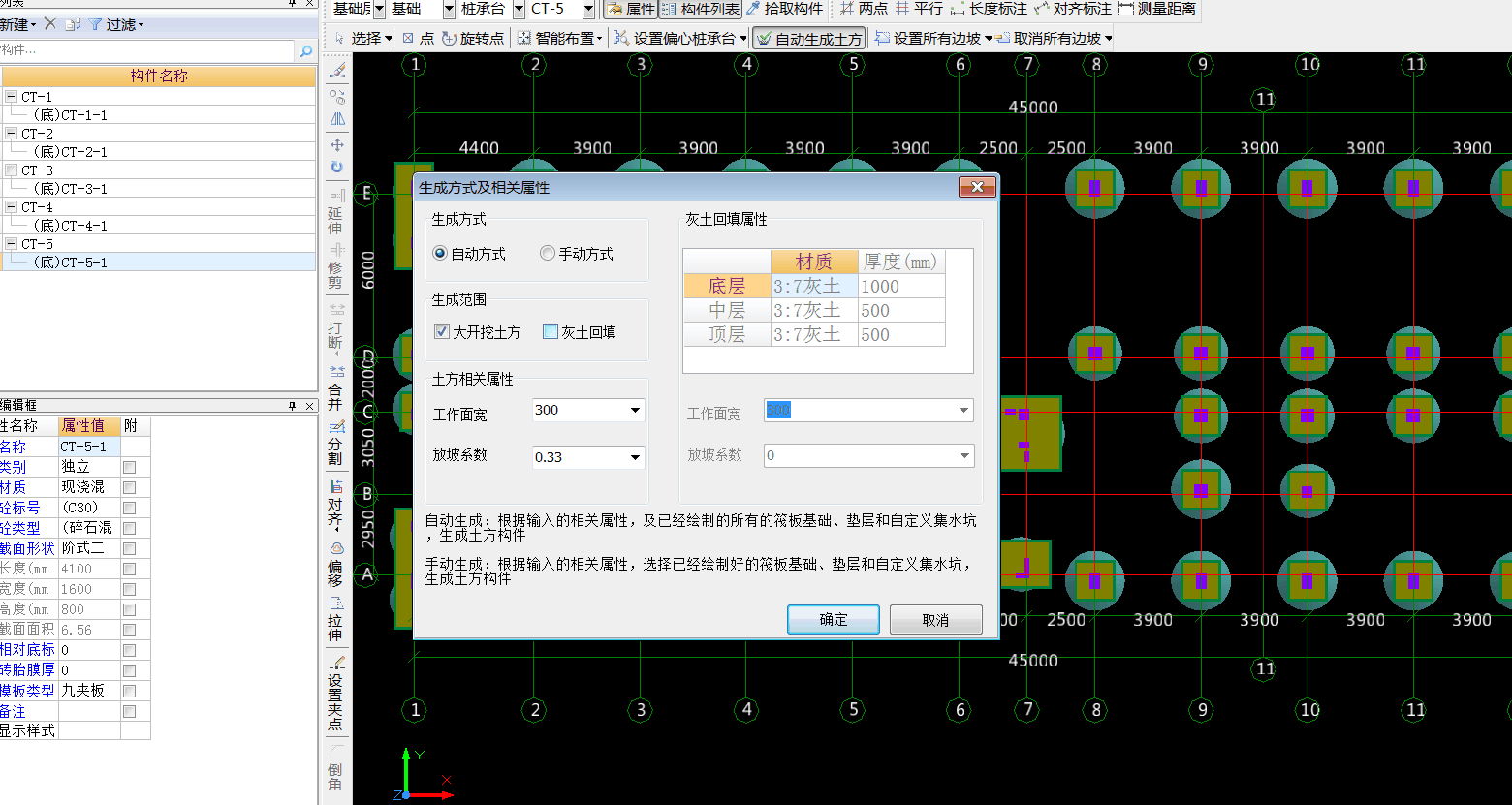Click the component search input field
This screenshot has width=1512, height=805.
147,50
